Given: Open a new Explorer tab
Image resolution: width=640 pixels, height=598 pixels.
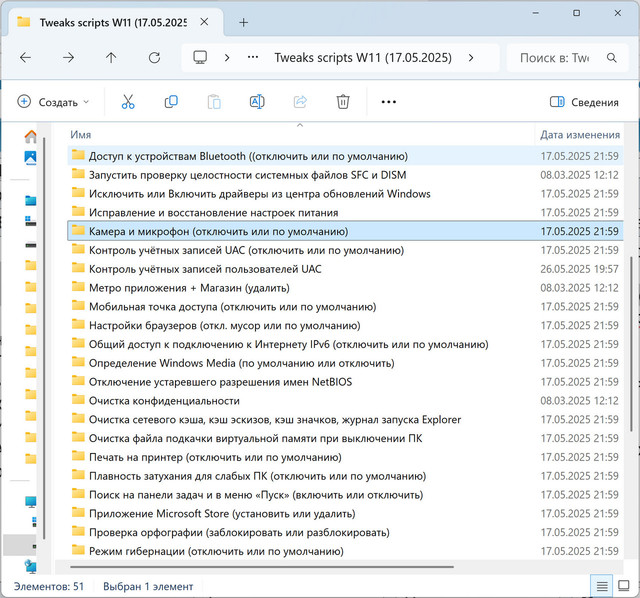Looking at the screenshot, I should coord(244,22).
